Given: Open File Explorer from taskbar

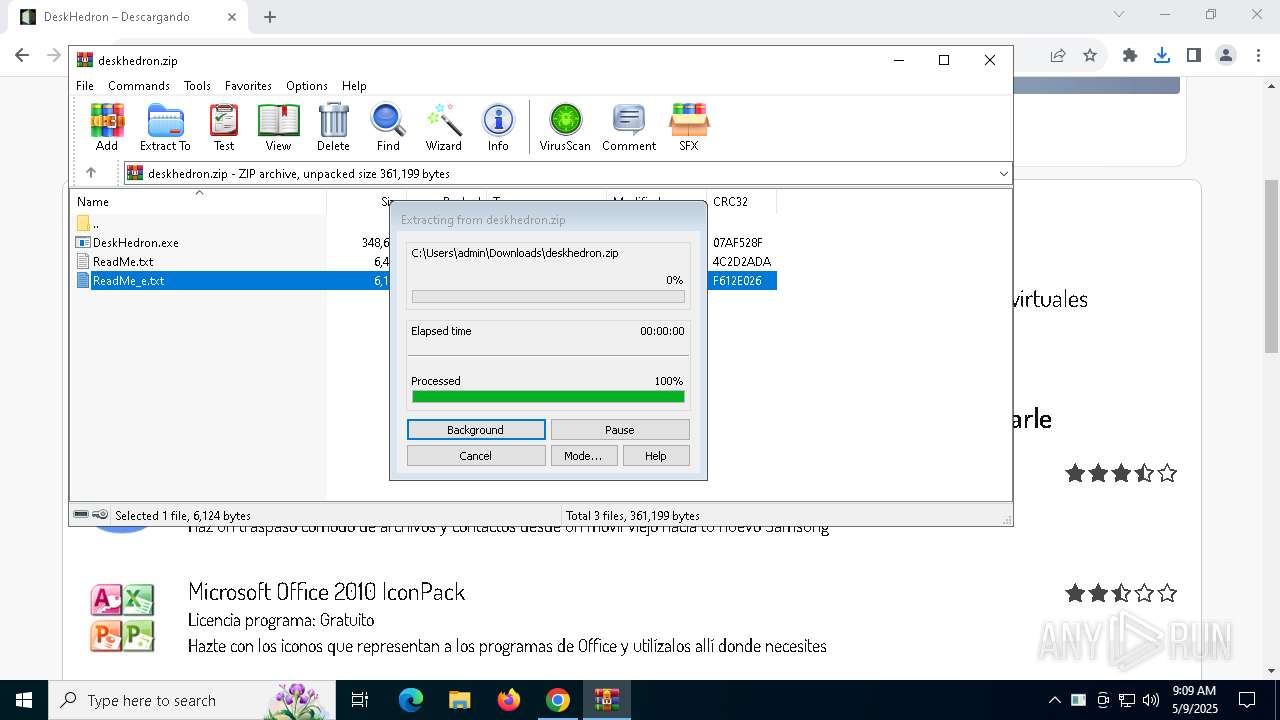Looking at the screenshot, I should 459,700.
